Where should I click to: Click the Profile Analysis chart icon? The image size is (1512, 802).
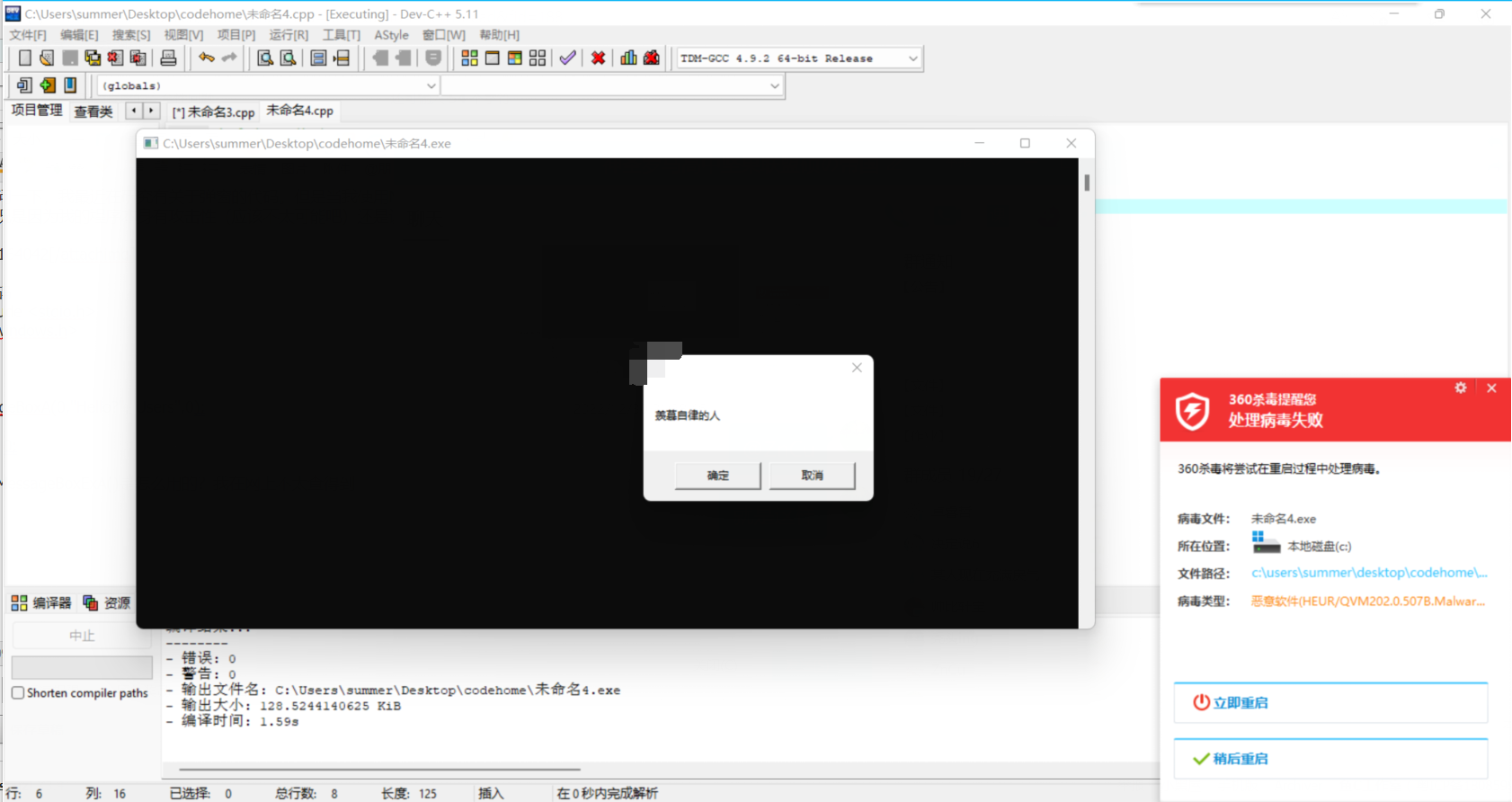(x=628, y=58)
